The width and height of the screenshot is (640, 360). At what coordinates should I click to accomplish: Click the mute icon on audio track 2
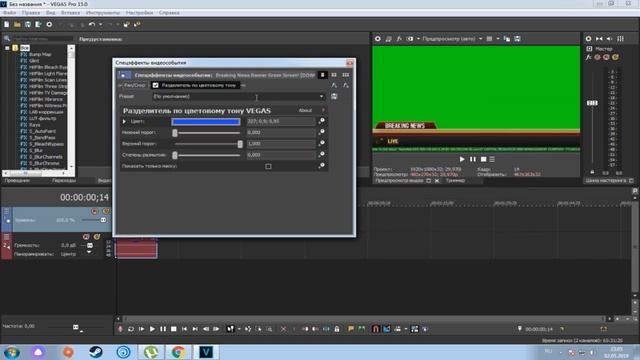[86, 237]
